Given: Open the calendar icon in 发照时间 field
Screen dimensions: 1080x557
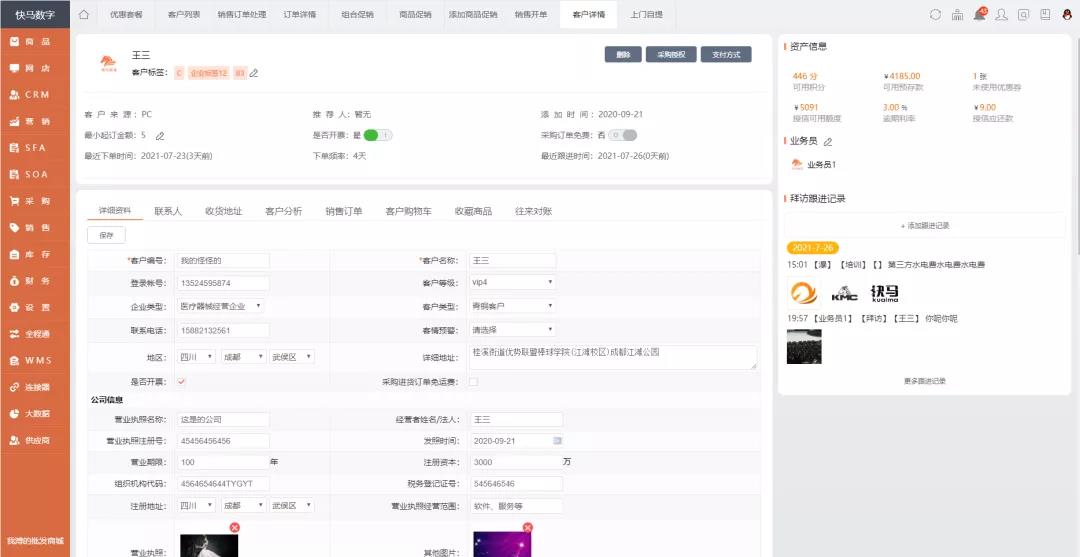Looking at the screenshot, I should (x=557, y=440).
